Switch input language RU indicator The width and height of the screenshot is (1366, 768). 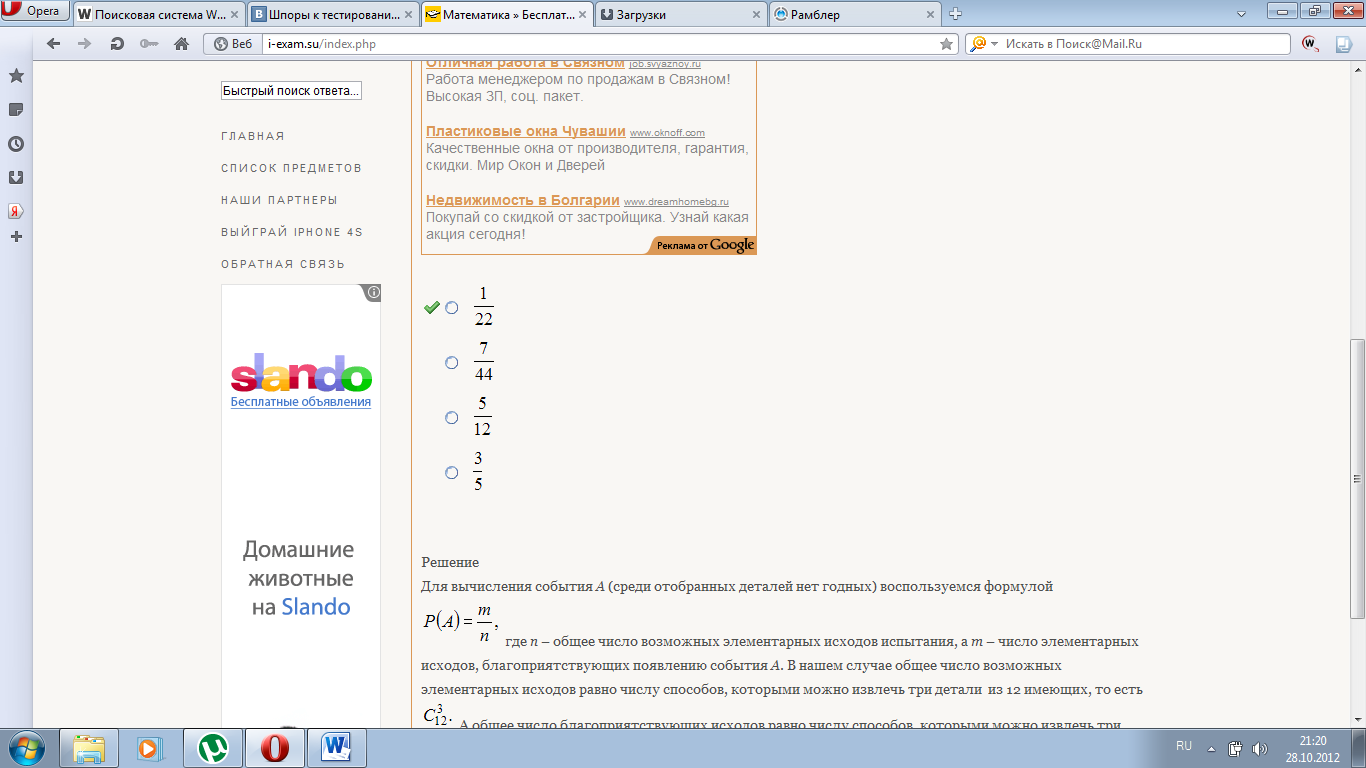(1184, 747)
